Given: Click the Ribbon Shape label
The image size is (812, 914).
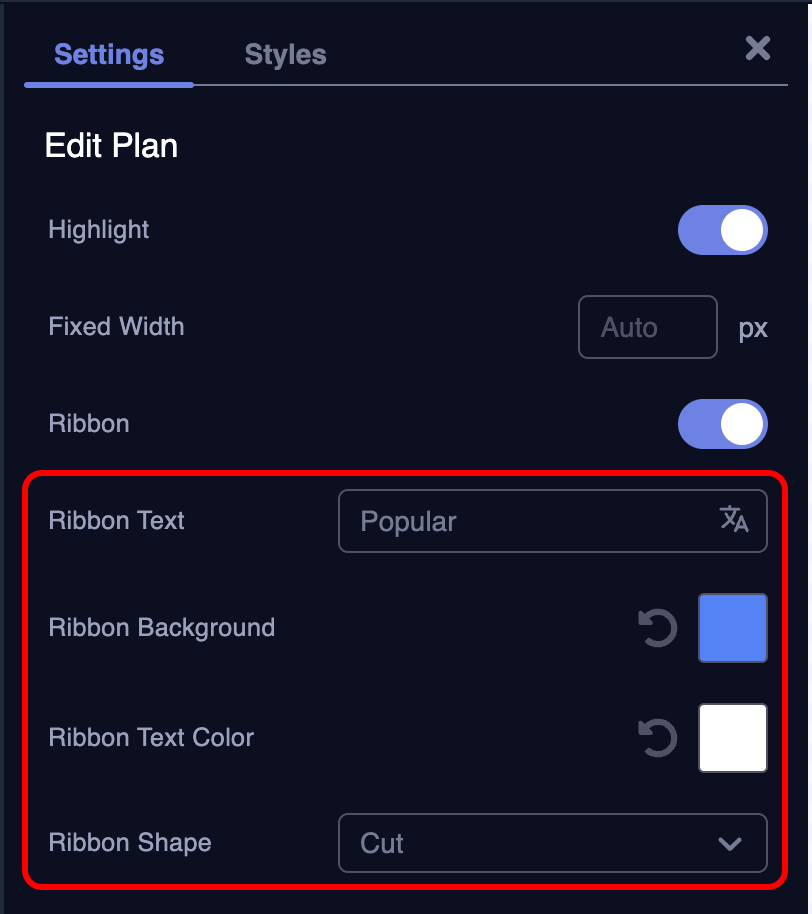Looking at the screenshot, I should (130, 842).
